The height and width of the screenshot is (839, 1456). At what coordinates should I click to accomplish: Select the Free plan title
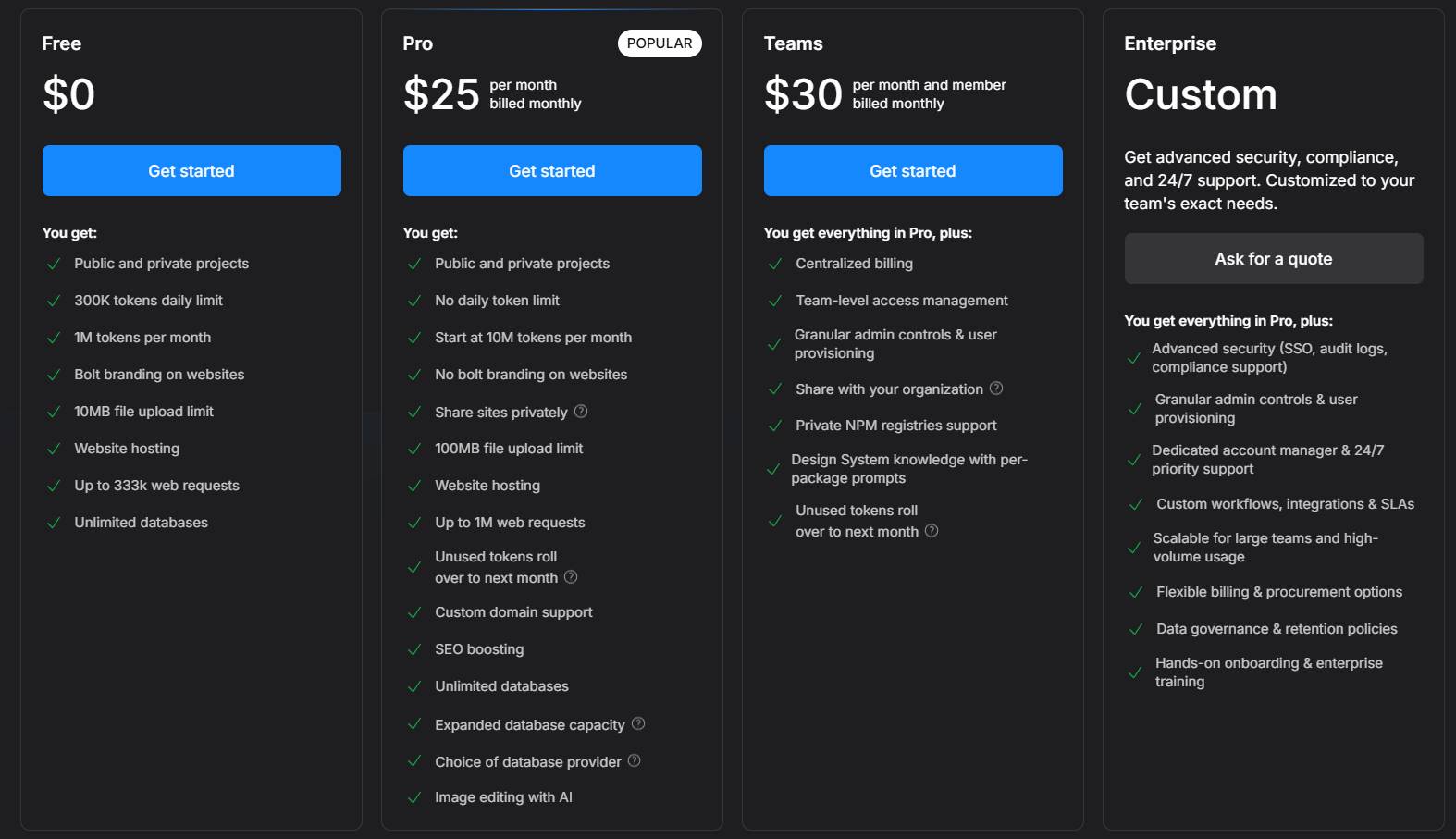tap(60, 43)
